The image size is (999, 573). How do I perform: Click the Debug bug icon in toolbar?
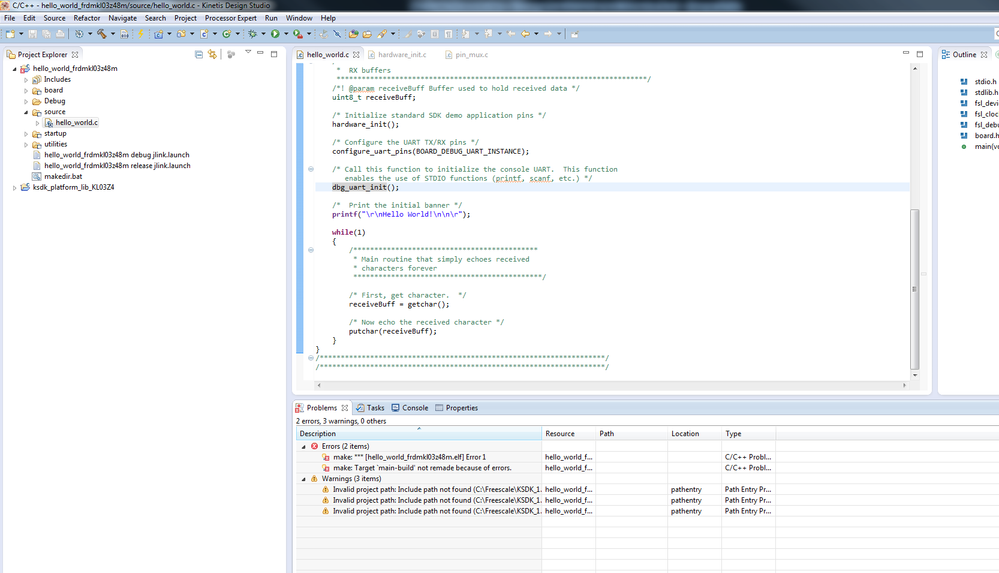(253, 34)
